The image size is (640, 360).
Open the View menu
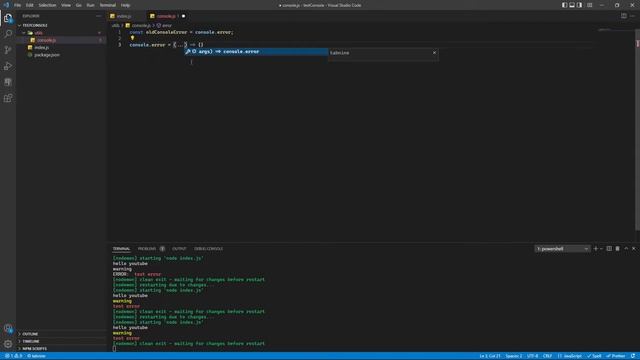pyautogui.click(x=66, y=5)
